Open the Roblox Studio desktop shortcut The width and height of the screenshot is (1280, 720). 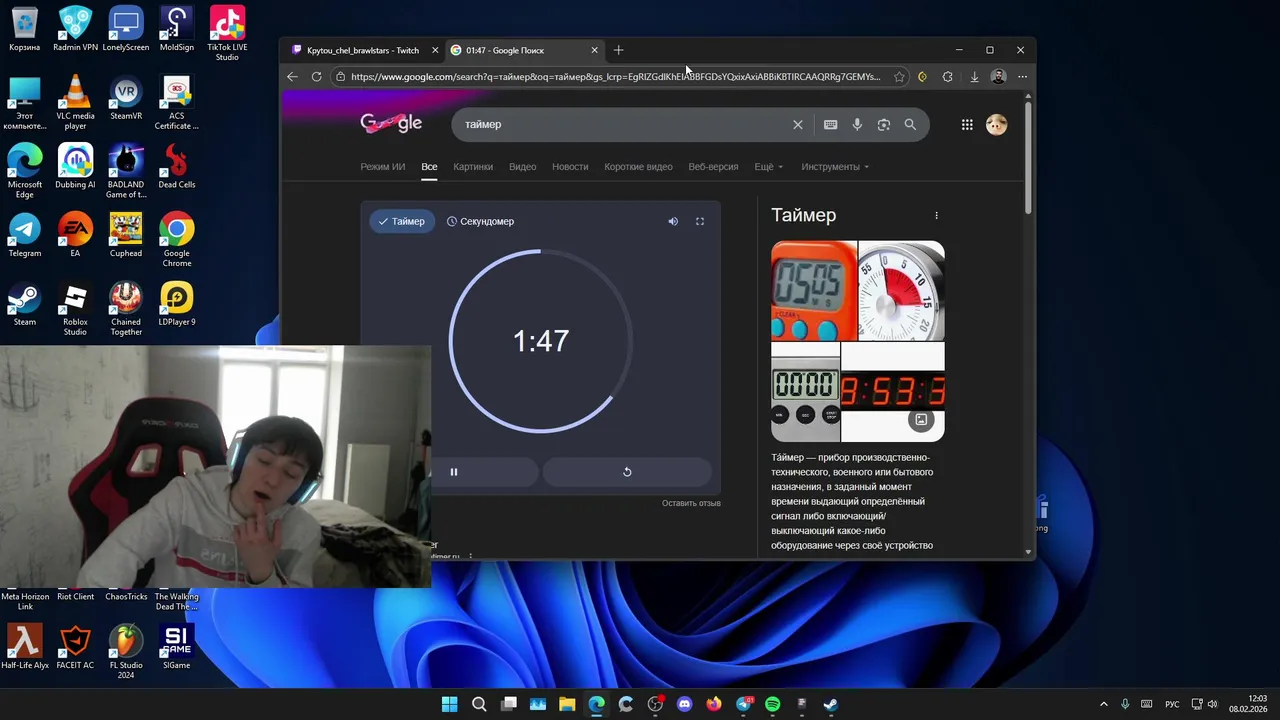click(x=75, y=308)
